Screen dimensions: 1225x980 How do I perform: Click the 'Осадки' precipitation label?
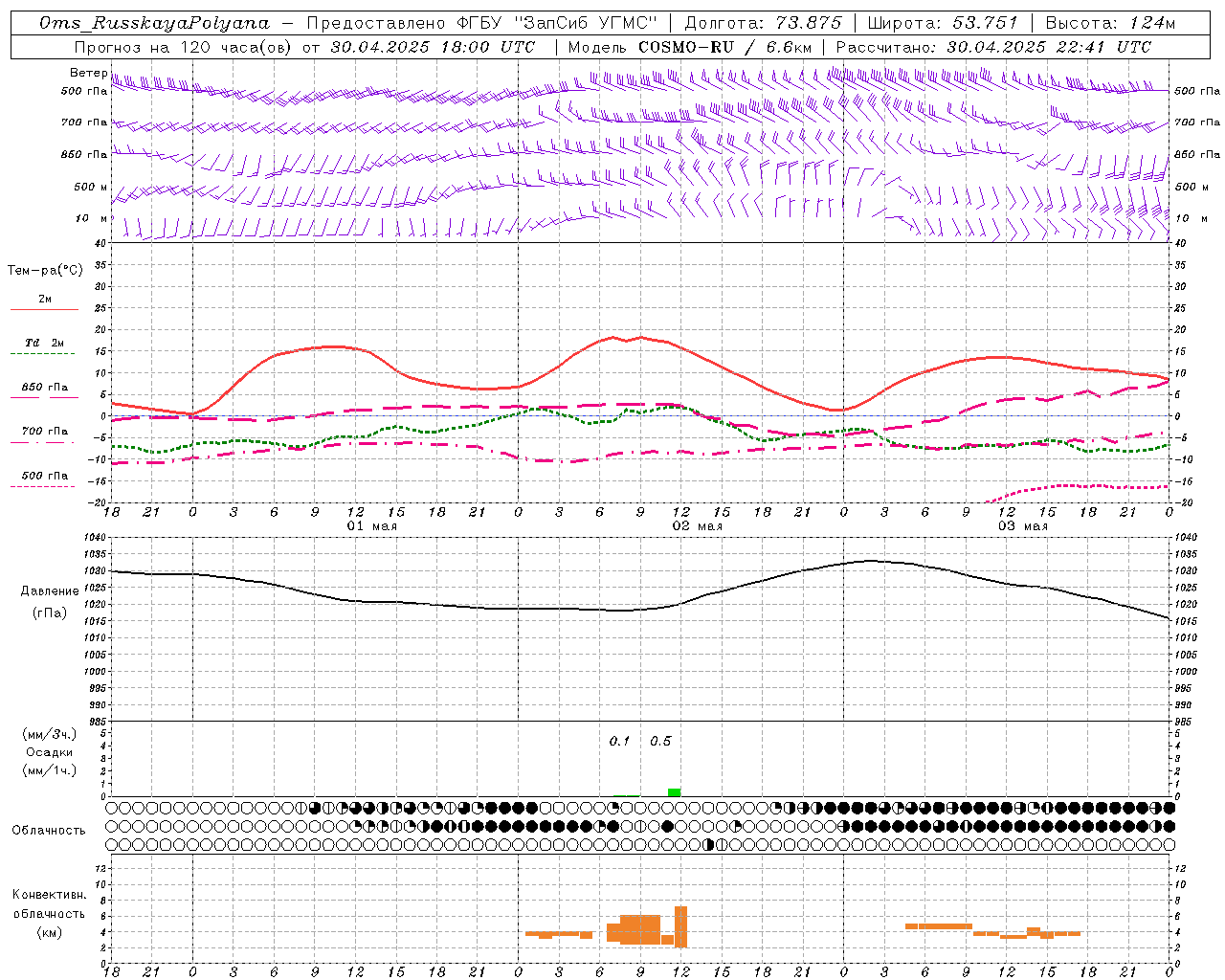(x=49, y=752)
